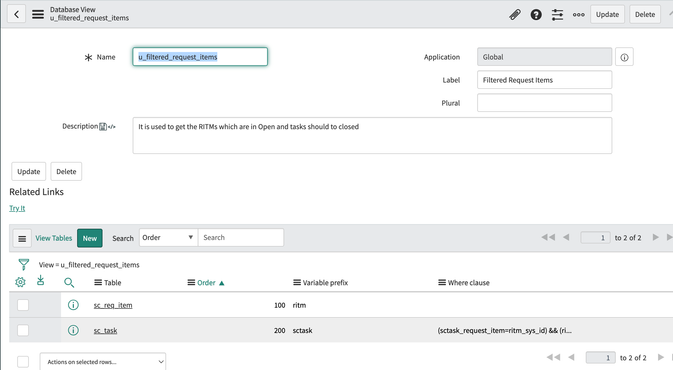Click Delete button in the header
Viewport: 673px width, 370px height.
click(x=645, y=15)
